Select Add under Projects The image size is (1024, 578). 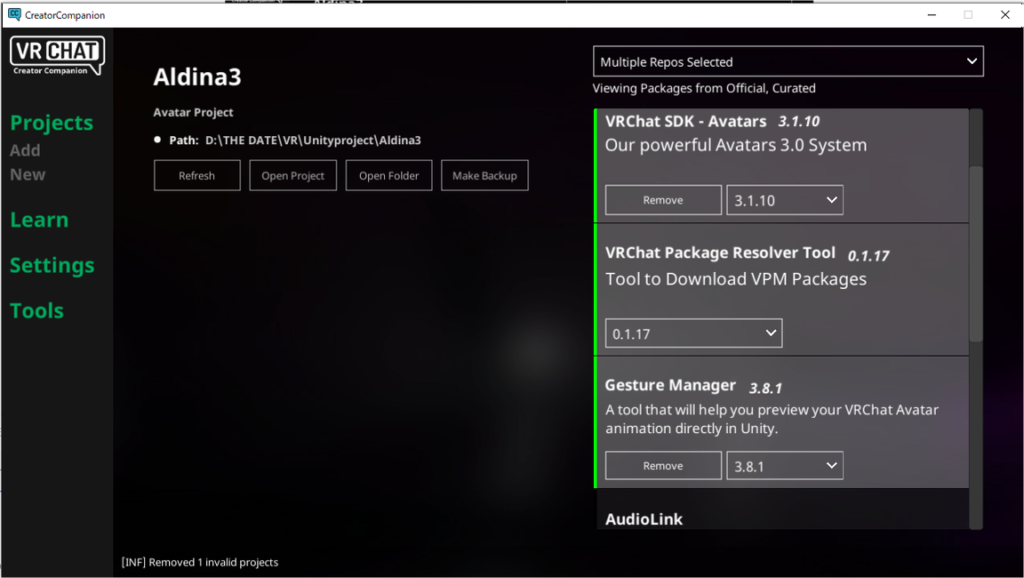pos(25,150)
